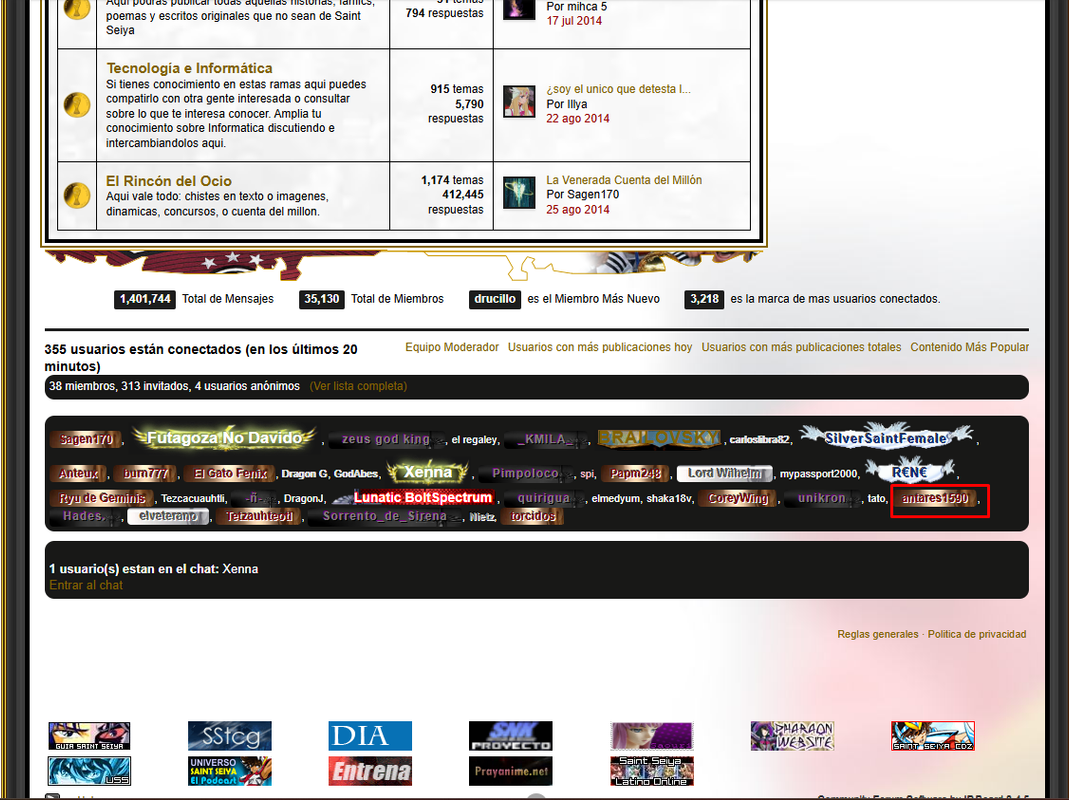Open Anteux user badge
The width and height of the screenshot is (1069, 800).
tap(78, 473)
